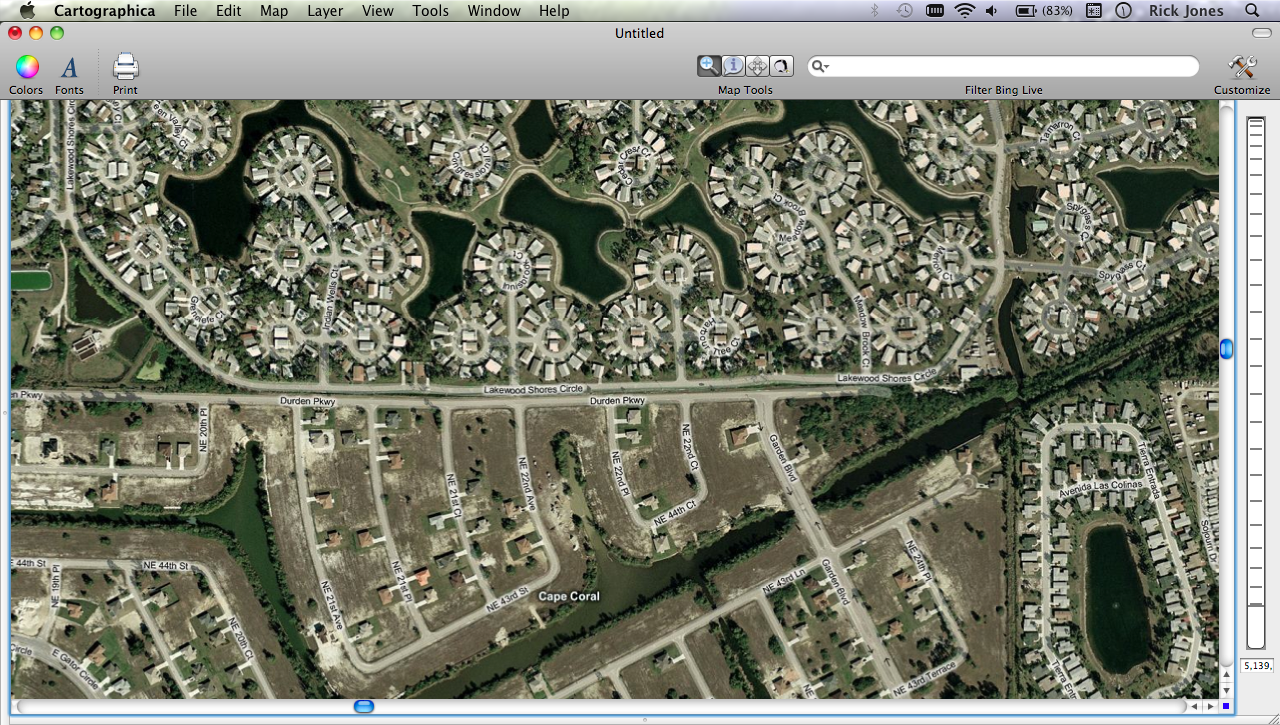The image size is (1280, 725).
Task: Open the Layer menu
Action: click(325, 11)
